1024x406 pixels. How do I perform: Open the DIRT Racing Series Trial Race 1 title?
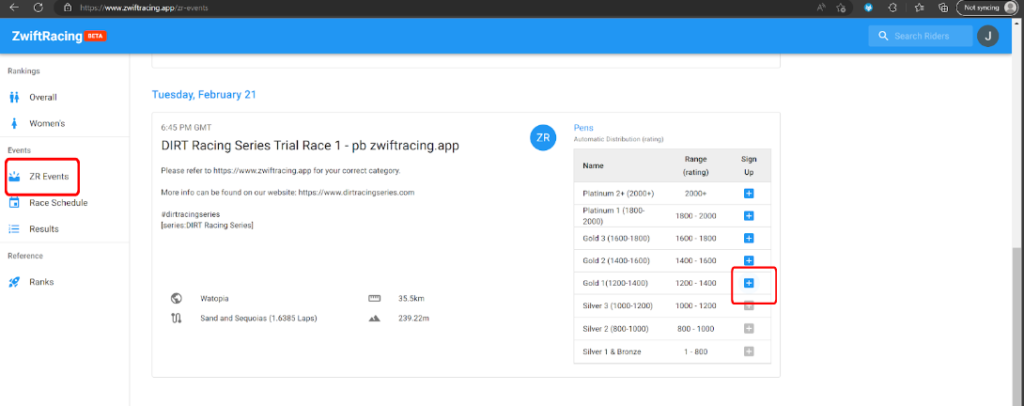pos(310,146)
